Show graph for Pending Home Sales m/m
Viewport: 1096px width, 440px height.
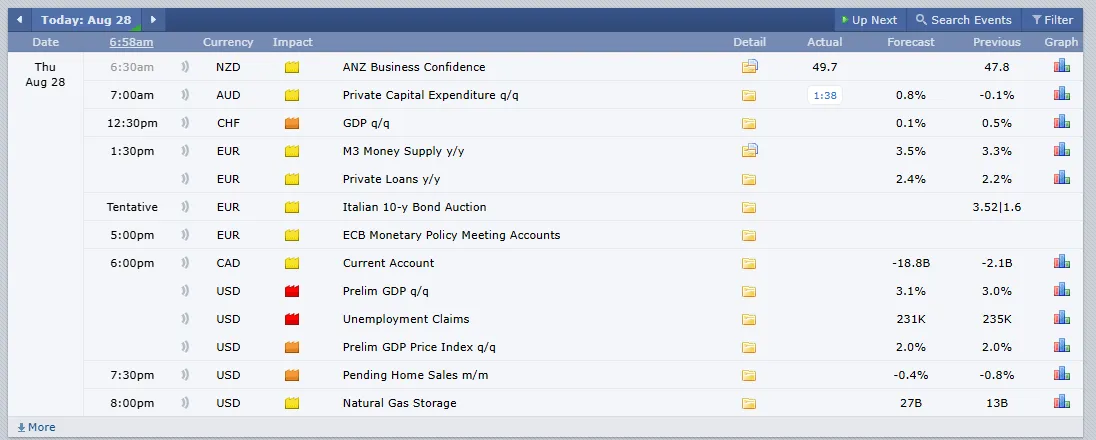1061,375
